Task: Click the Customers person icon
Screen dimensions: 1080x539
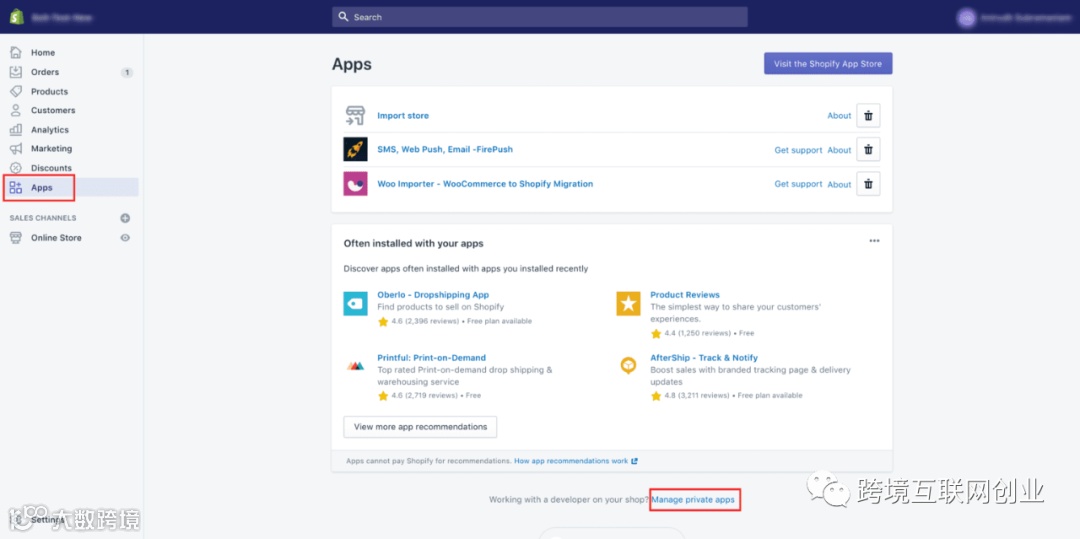Action: click(x=16, y=110)
